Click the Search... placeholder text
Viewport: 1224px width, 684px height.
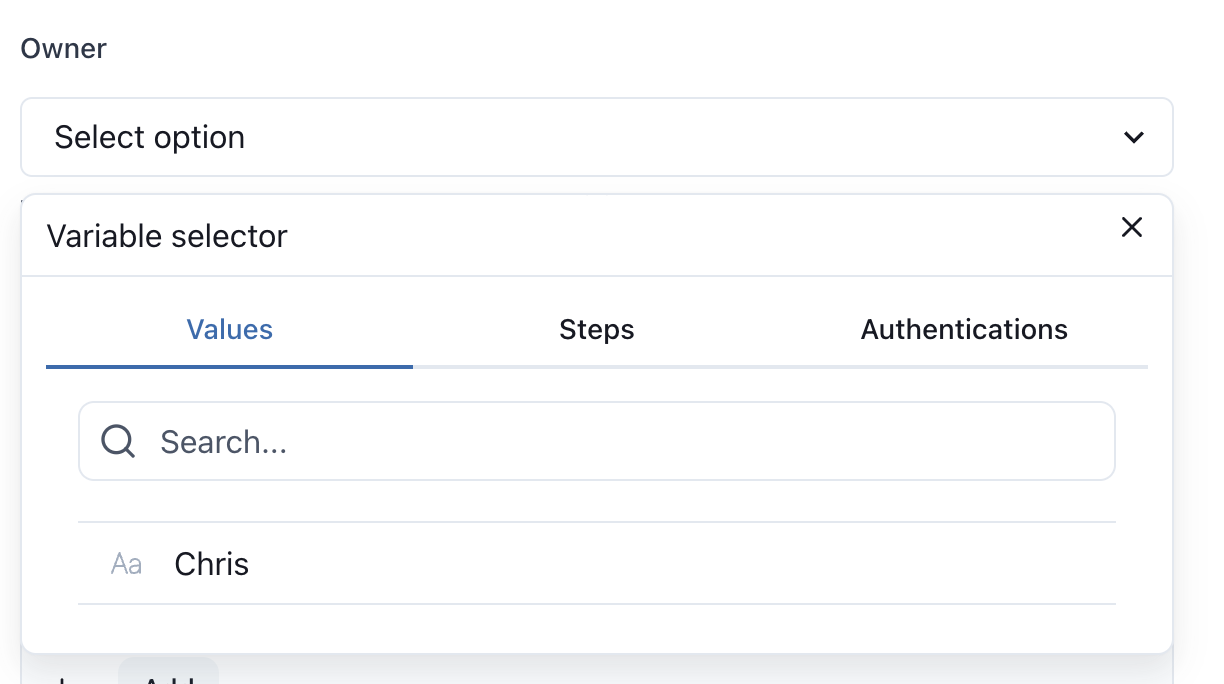pos(224,442)
